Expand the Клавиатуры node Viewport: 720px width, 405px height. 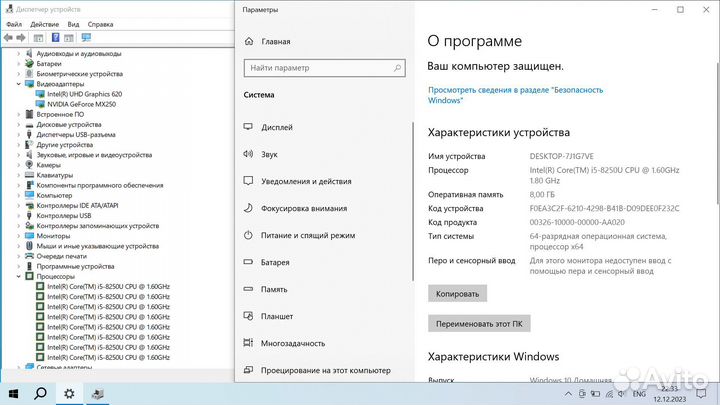[x=19, y=175]
